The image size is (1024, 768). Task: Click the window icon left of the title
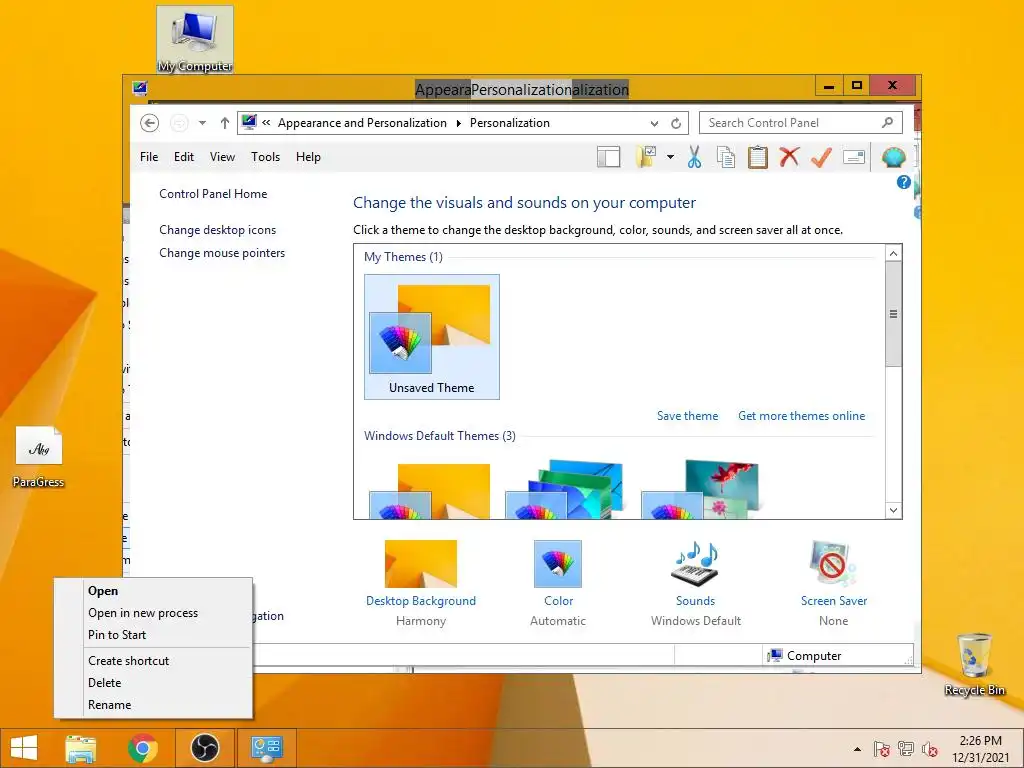[x=139, y=88]
